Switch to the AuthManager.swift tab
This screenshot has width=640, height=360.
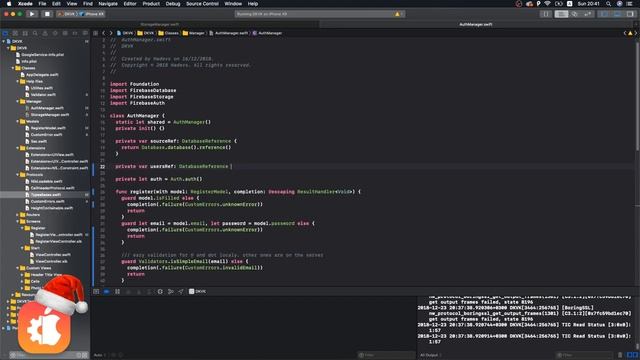pos(476,24)
